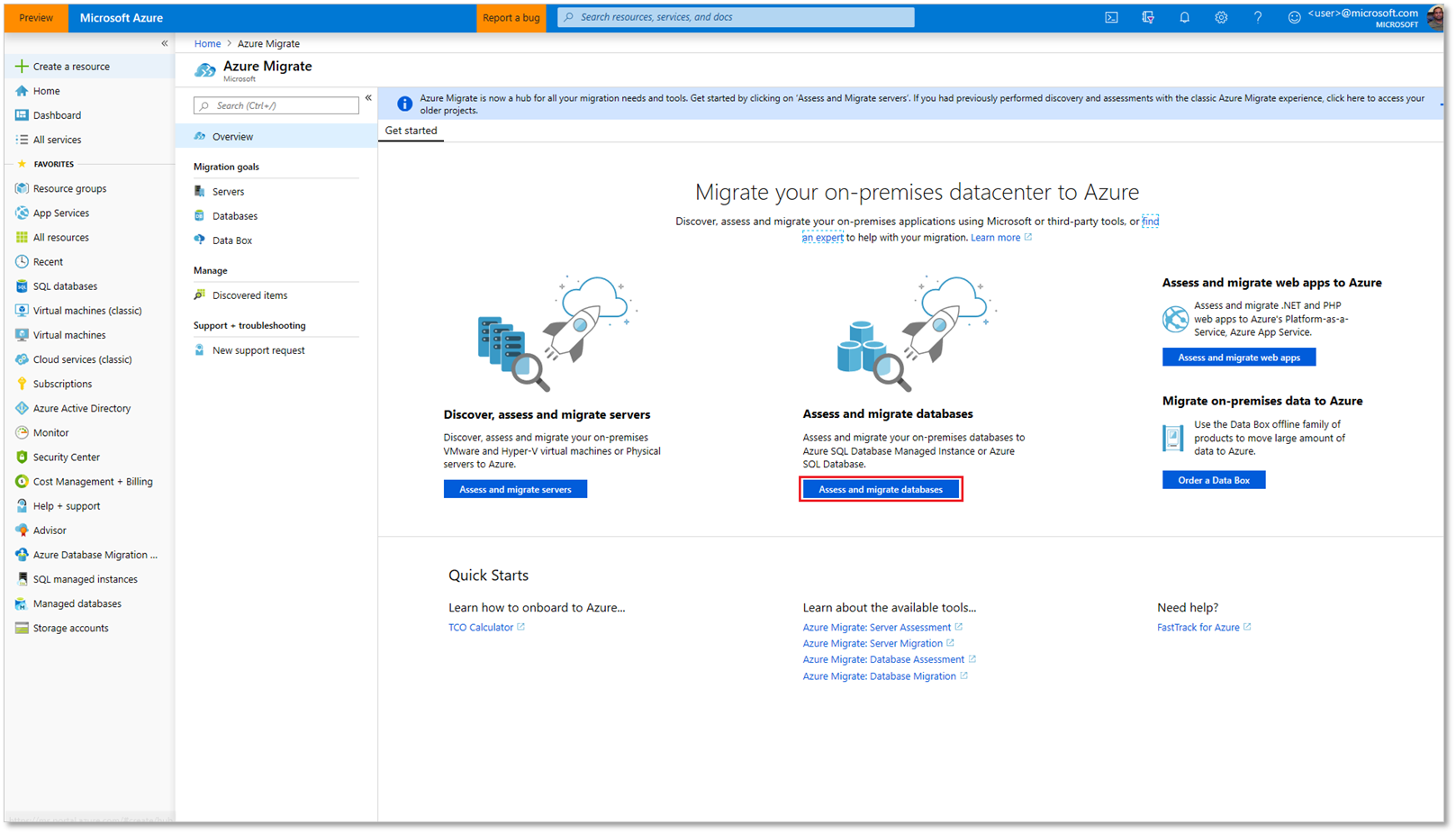This screenshot has height=834, width=1456.
Task: Click the Preview label in top bar
Action: click(x=36, y=17)
